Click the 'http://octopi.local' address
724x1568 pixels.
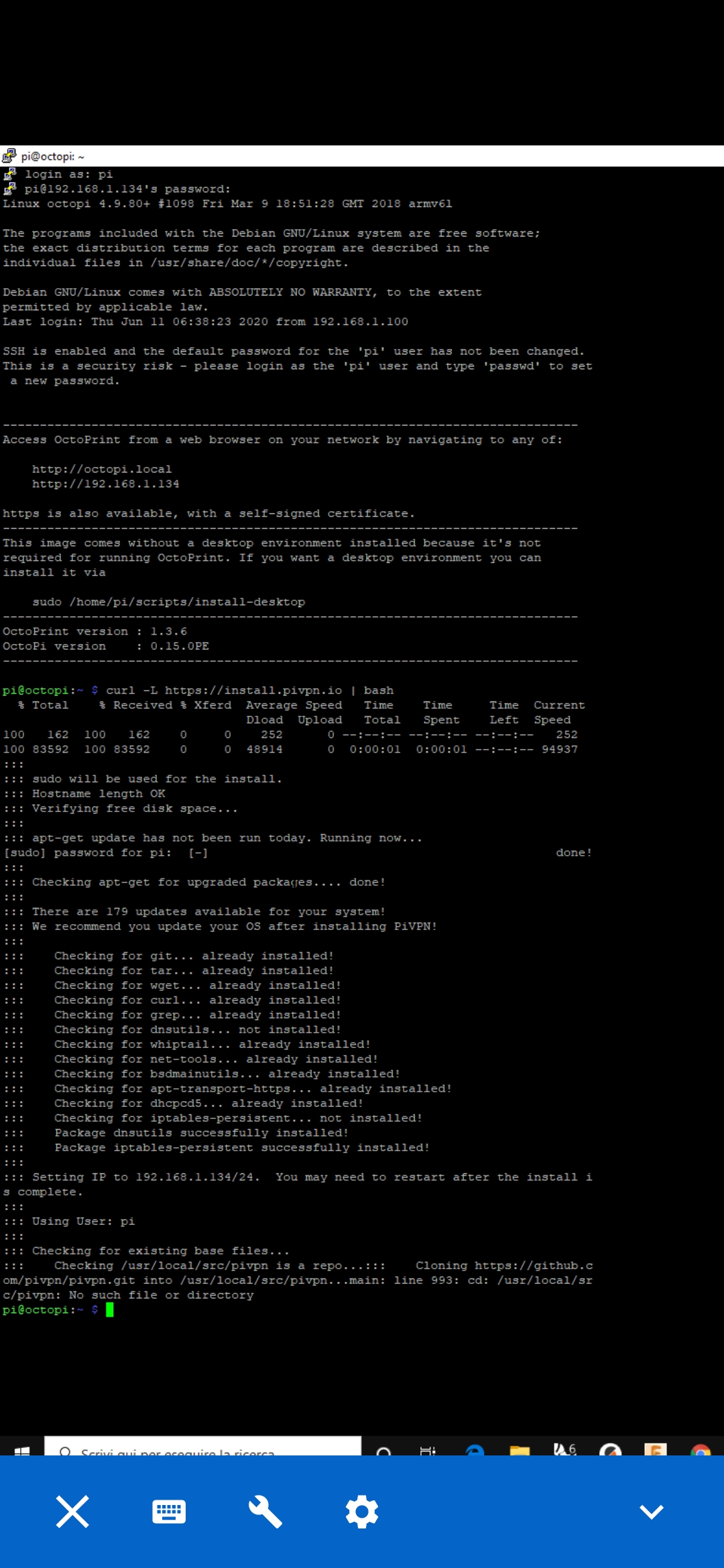click(102, 469)
